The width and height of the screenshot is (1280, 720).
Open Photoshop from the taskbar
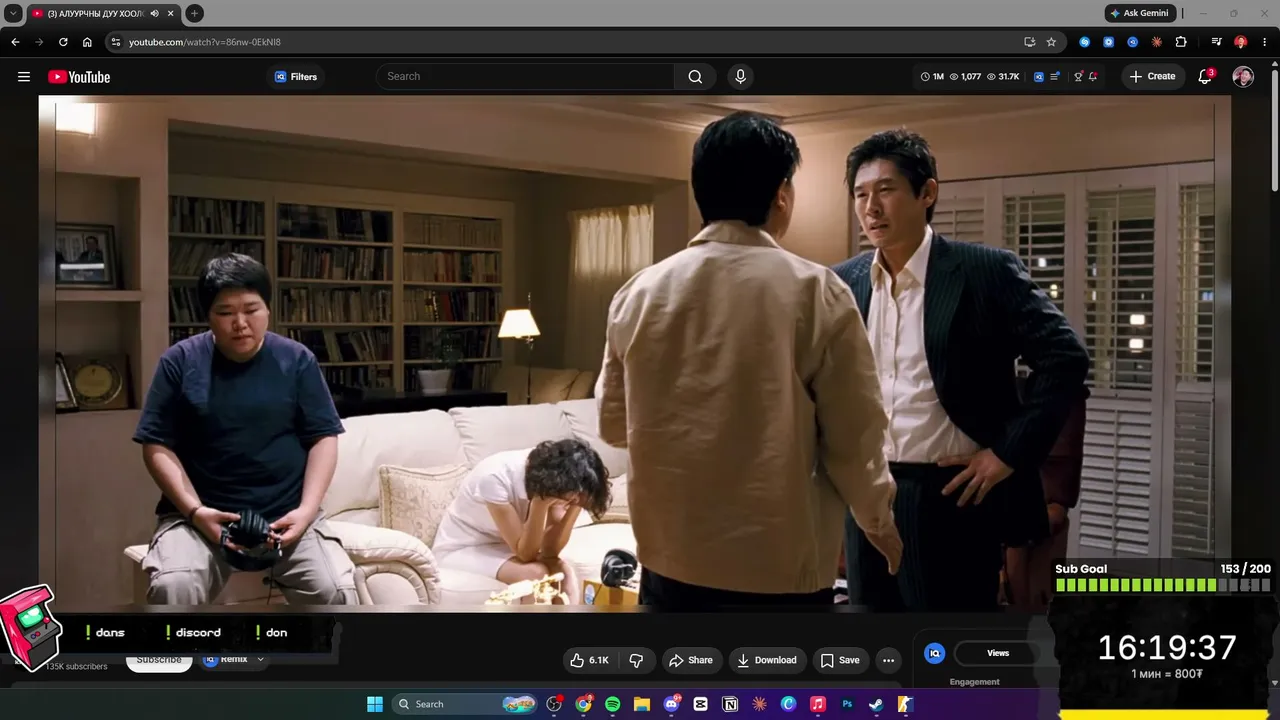847,704
